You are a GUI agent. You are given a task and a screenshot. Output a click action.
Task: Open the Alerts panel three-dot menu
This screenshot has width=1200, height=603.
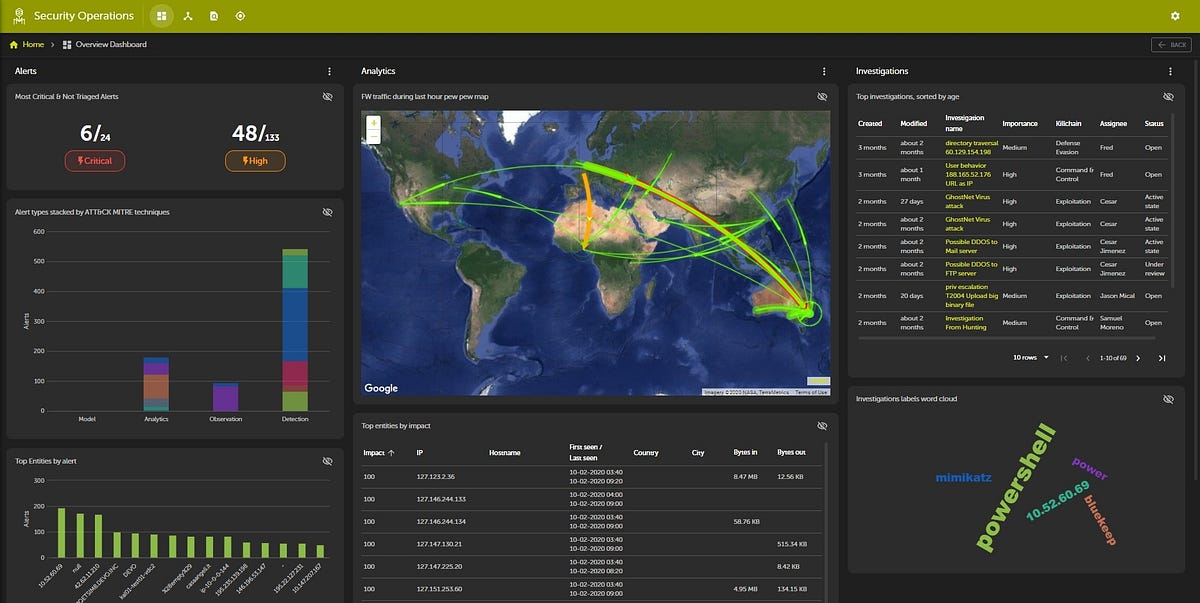329,71
